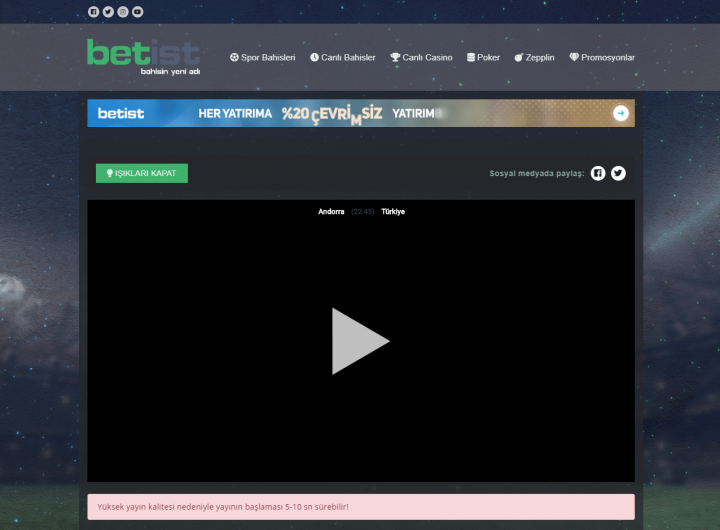Click the Türkiye team name

coord(393,212)
